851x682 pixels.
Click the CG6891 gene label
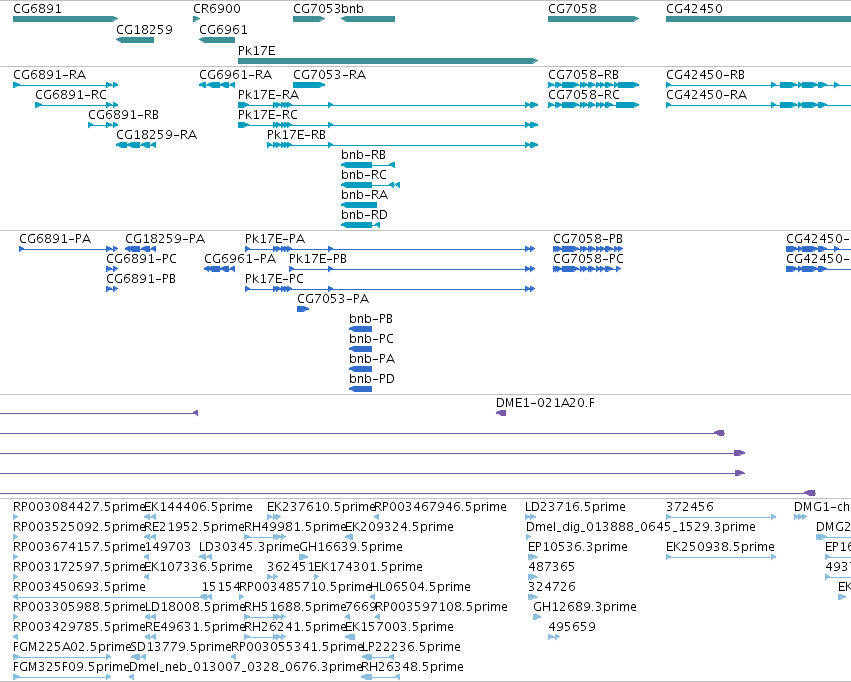point(37,9)
